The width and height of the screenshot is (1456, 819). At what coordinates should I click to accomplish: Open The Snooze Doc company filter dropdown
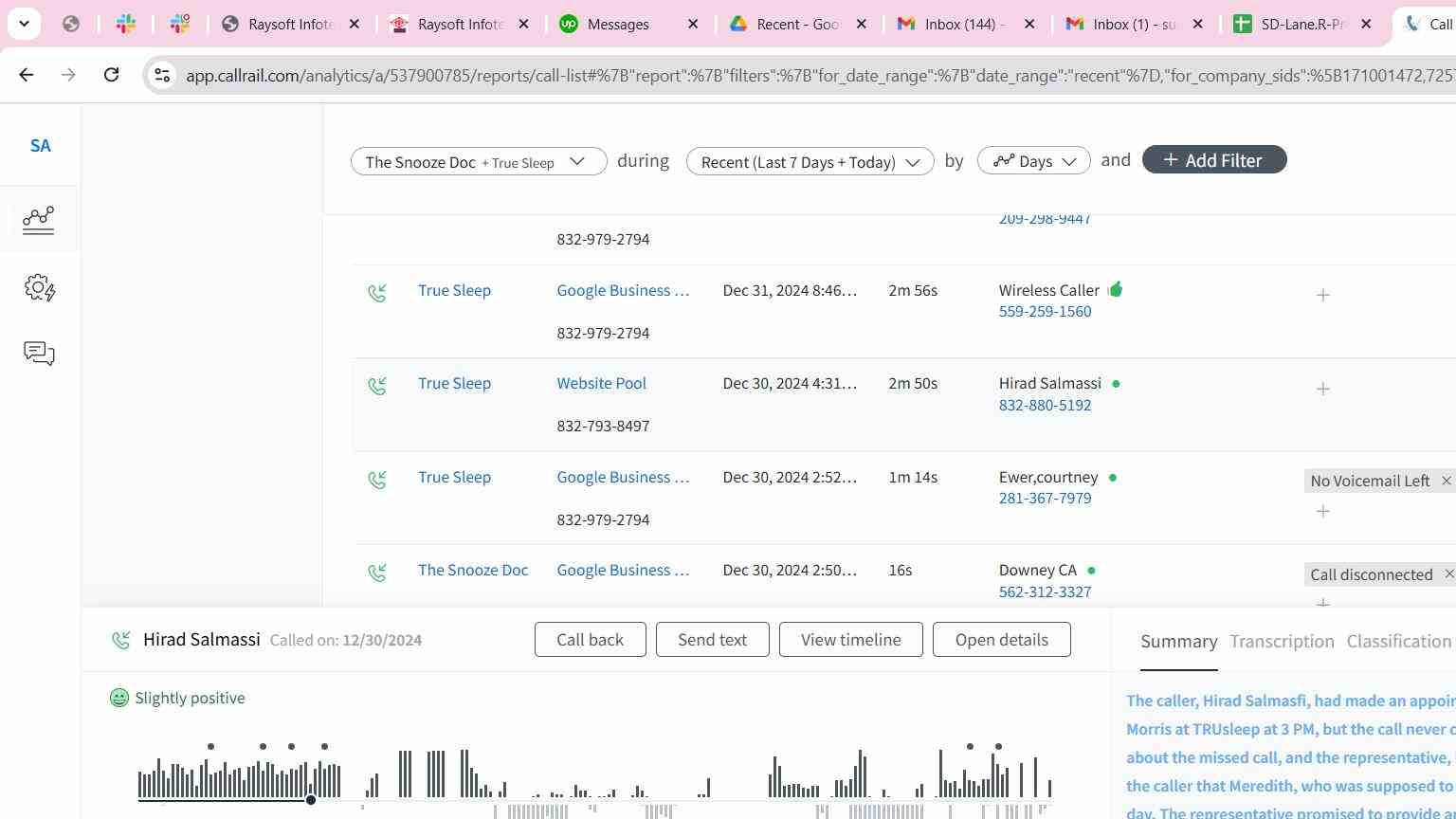[479, 161]
